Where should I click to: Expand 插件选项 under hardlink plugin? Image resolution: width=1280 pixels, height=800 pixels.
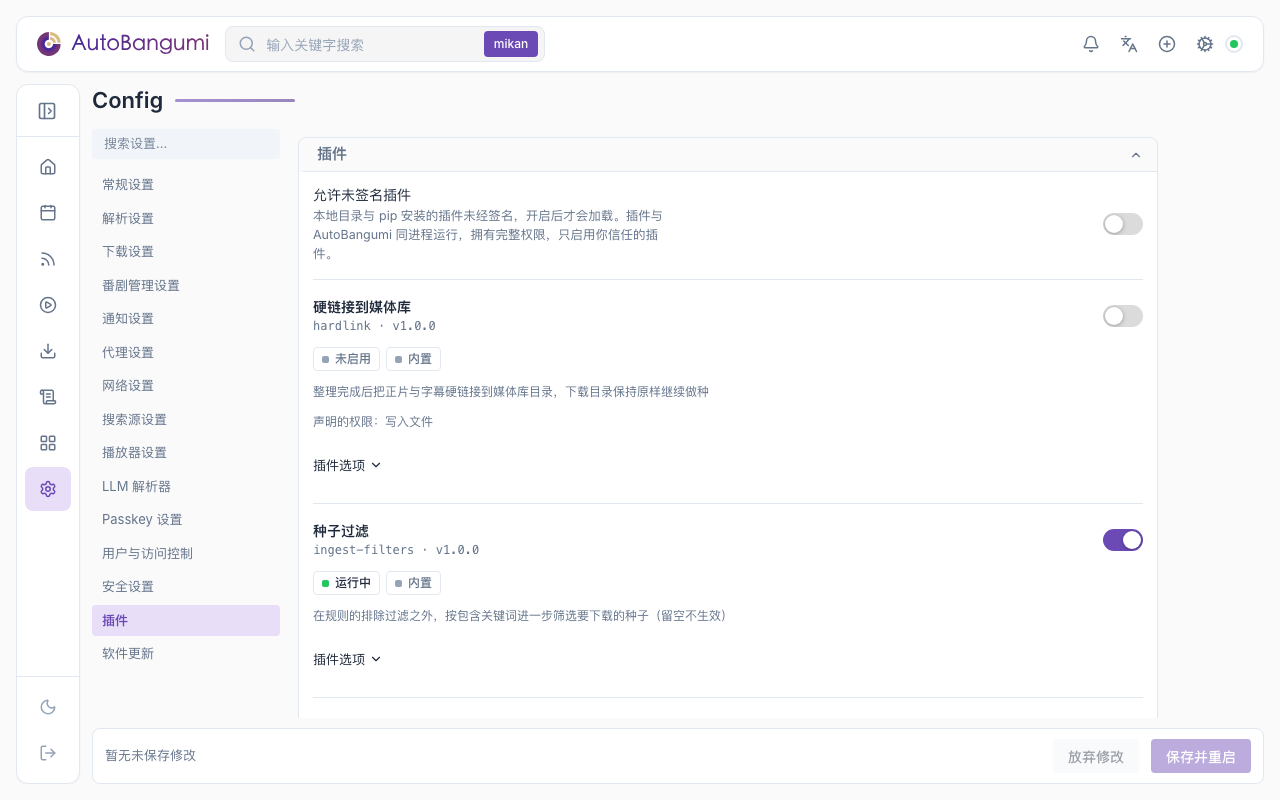click(x=347, y=465)
